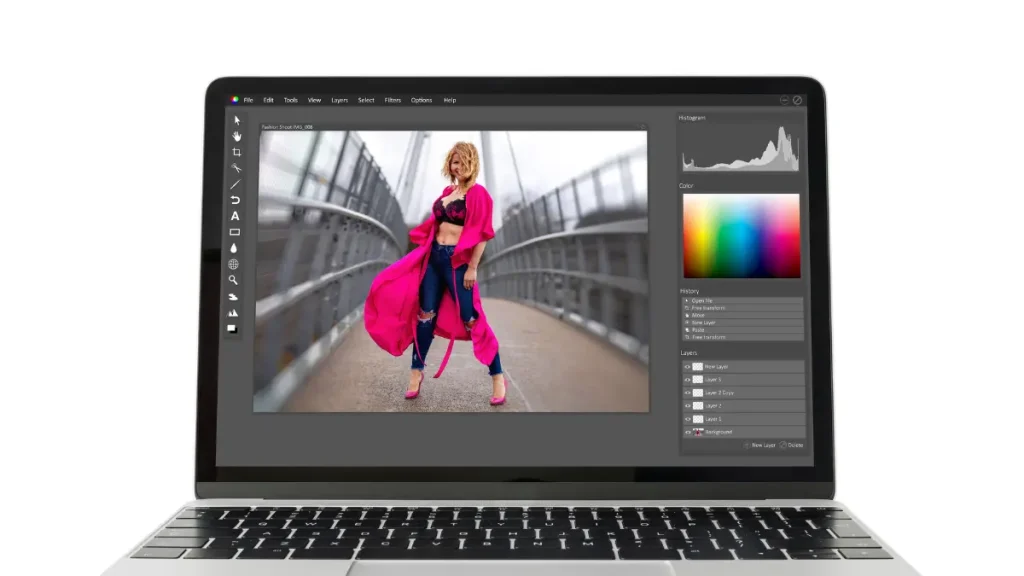This screenshot has height=576, width=1024.
Task: Select the Hand pan tool
Action: point(236,136)
